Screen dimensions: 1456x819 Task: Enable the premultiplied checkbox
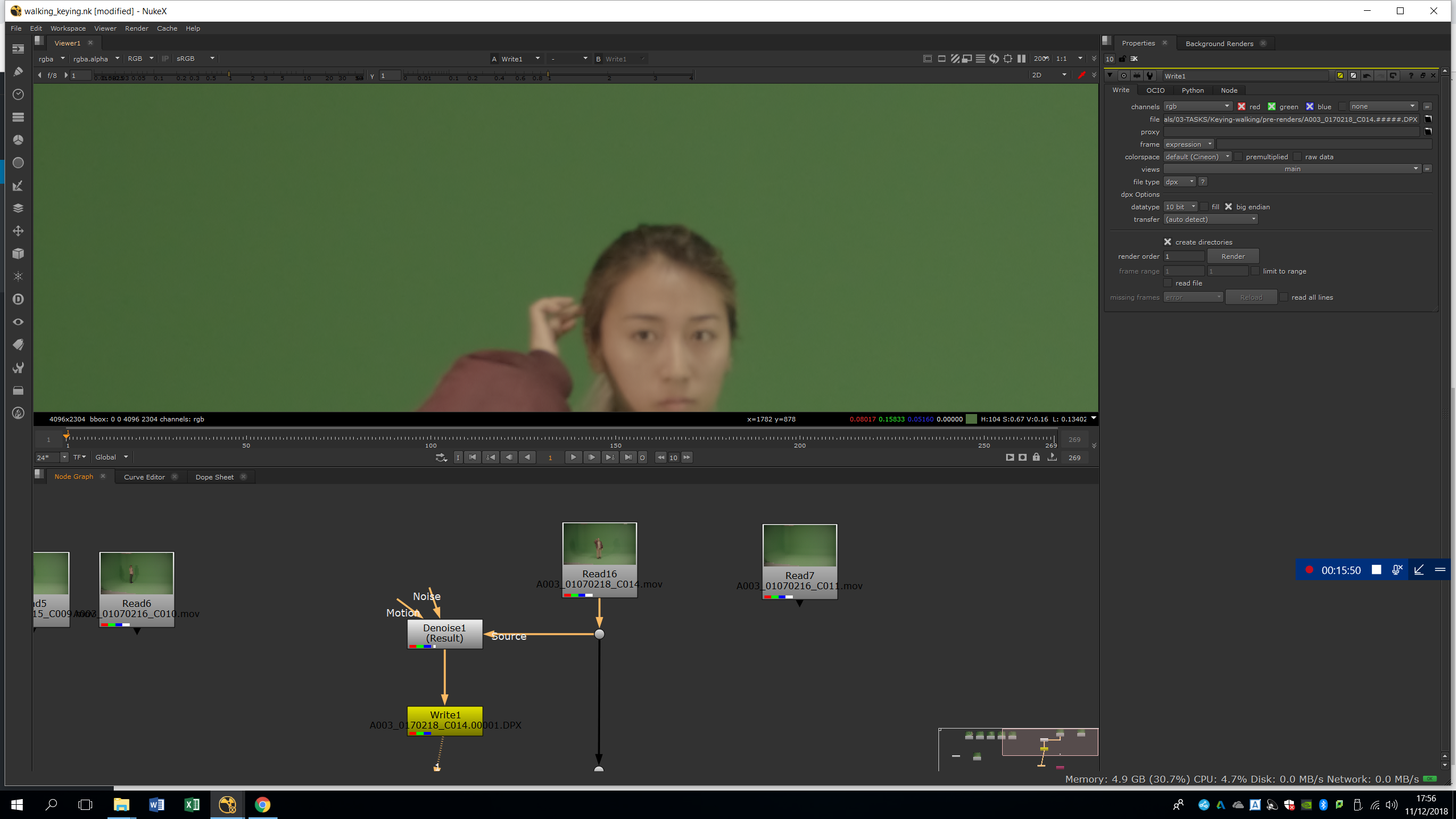pos(1239,157)
